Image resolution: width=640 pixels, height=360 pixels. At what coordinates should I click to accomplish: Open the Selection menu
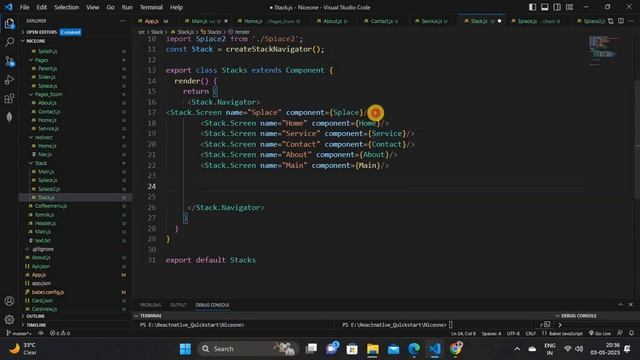pyautogui.click(x=67, y=7)
